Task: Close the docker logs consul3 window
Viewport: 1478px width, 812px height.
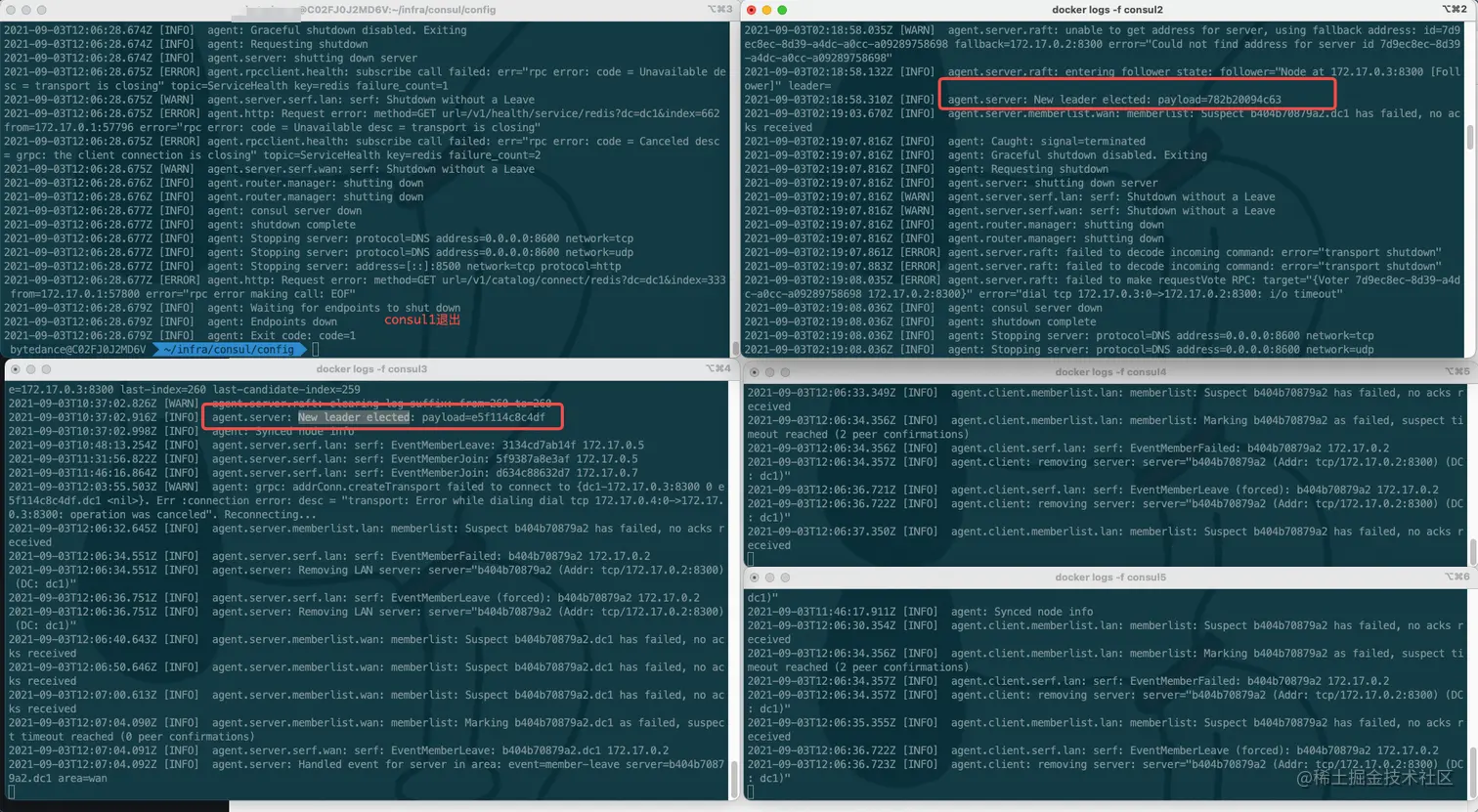Action: tap(15, 369)
